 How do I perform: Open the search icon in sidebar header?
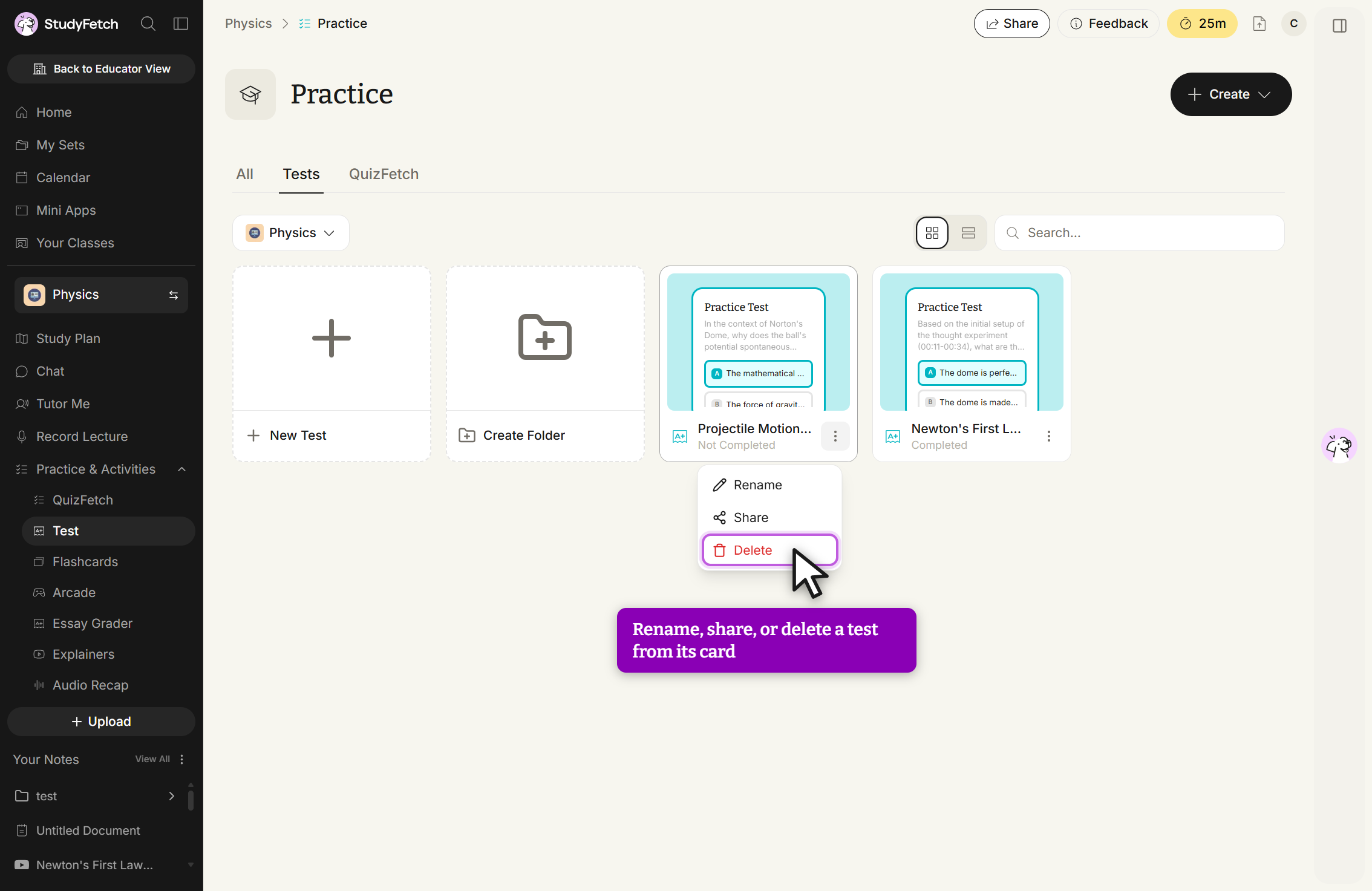point(148,24)
